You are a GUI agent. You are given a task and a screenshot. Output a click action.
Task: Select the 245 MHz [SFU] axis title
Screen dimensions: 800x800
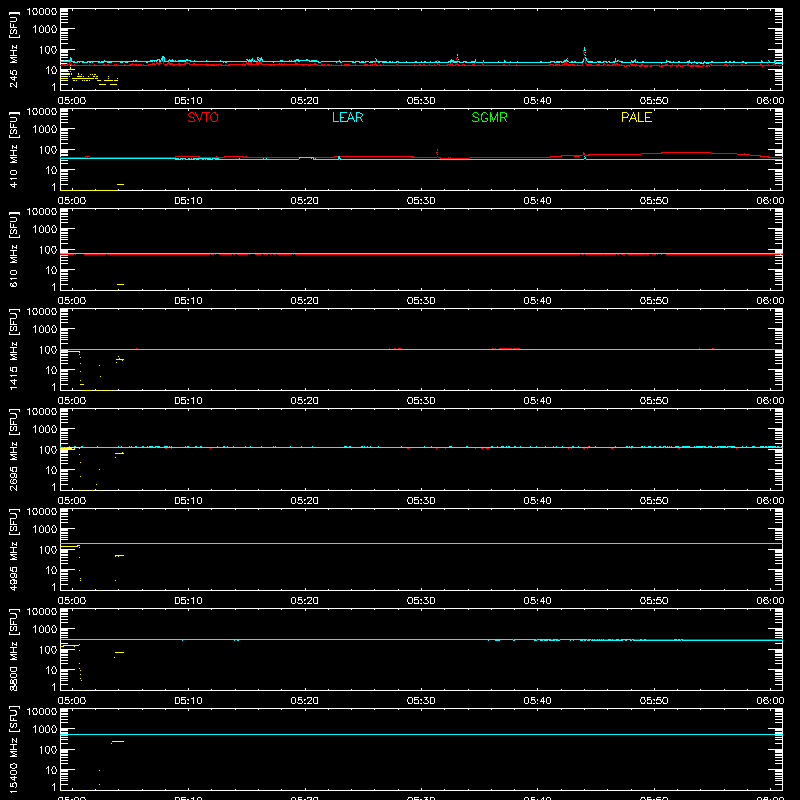[14, 49]
